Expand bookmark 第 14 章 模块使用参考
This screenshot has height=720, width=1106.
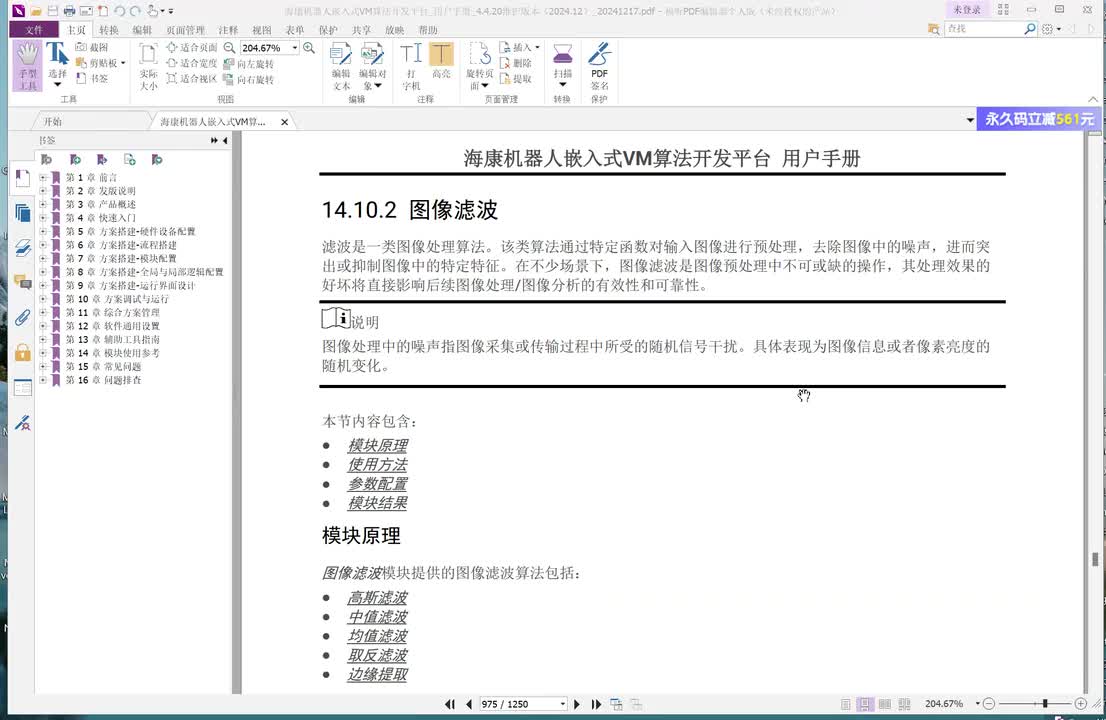43,353
